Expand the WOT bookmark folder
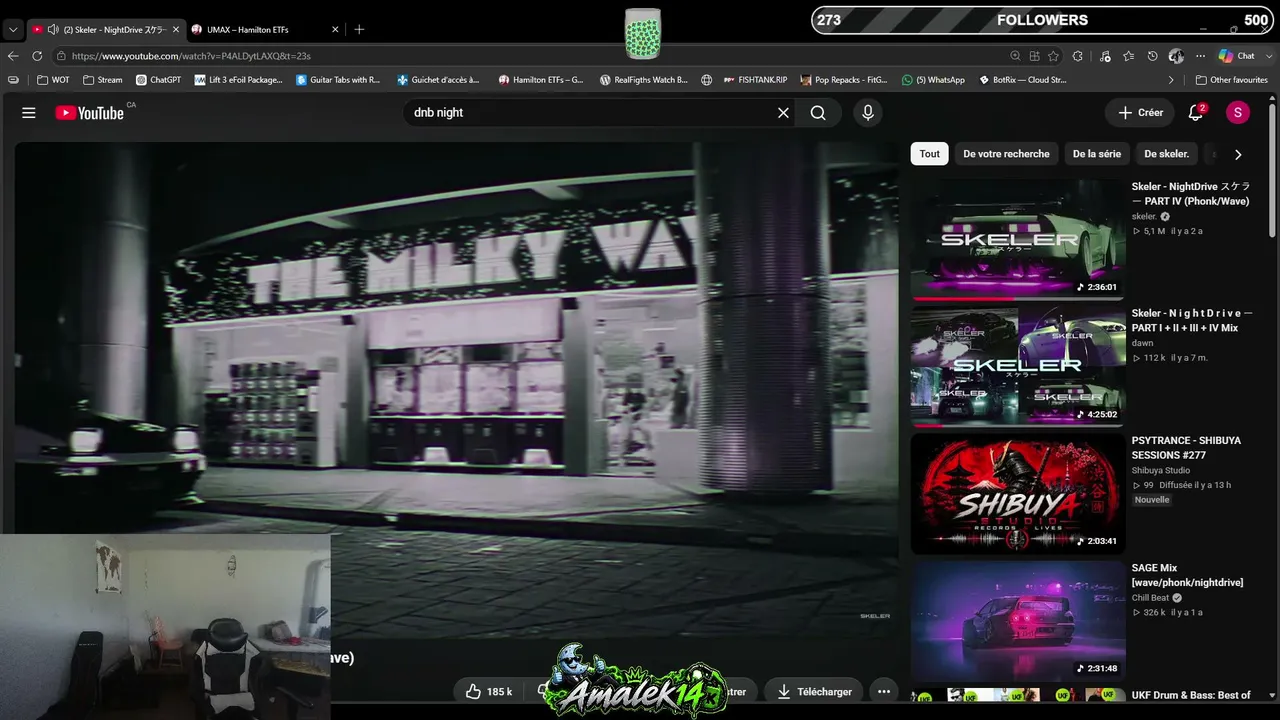1280x720 pixels. pyautogui.click(x=53, y=80)
